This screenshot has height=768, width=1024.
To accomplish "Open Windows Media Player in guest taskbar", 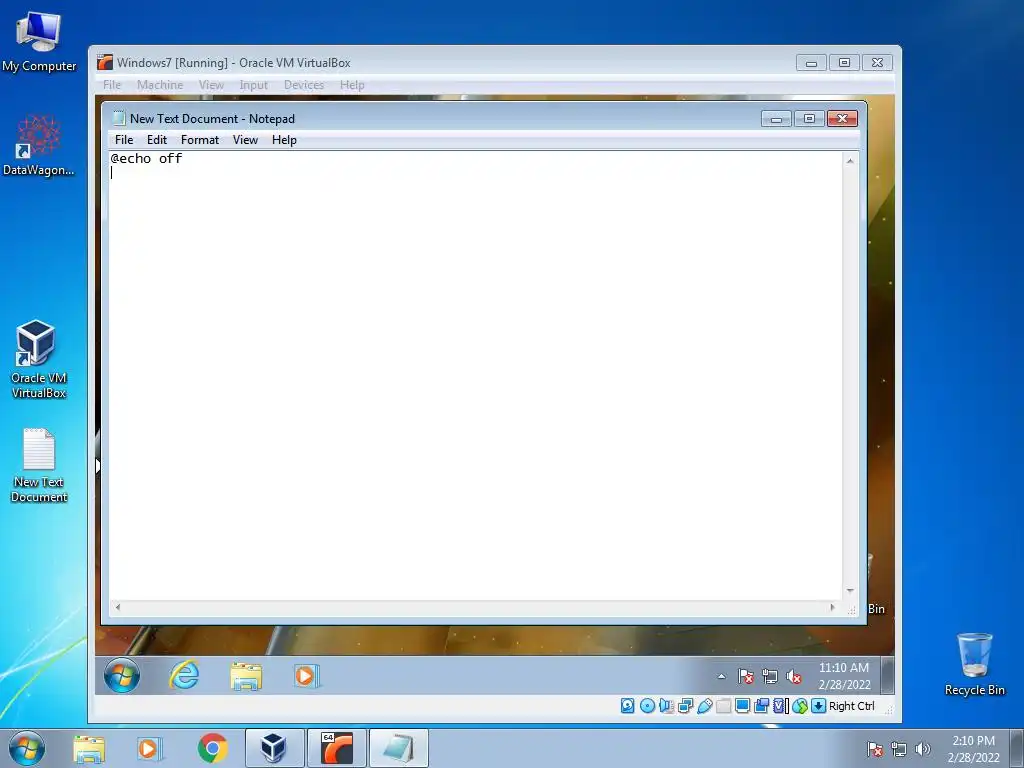I will (x=306, y=676).
